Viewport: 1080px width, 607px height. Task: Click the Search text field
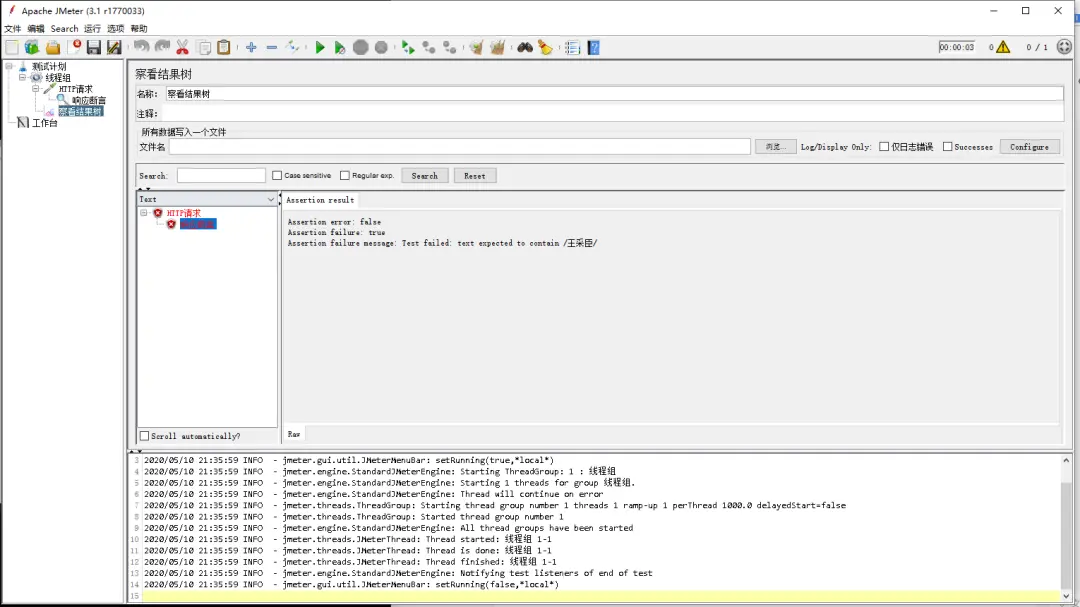click(x=221, y=176)
